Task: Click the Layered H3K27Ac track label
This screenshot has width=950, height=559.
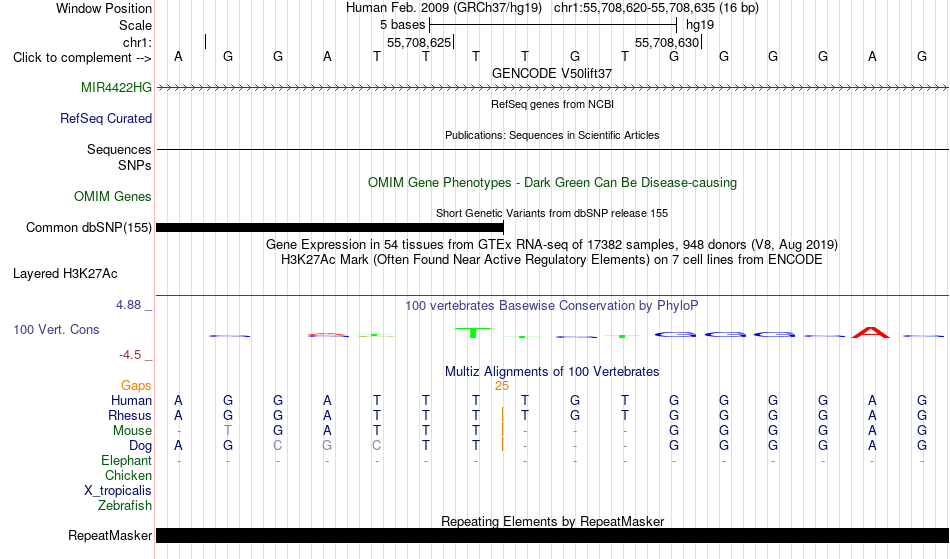Action: pos(65,273)
